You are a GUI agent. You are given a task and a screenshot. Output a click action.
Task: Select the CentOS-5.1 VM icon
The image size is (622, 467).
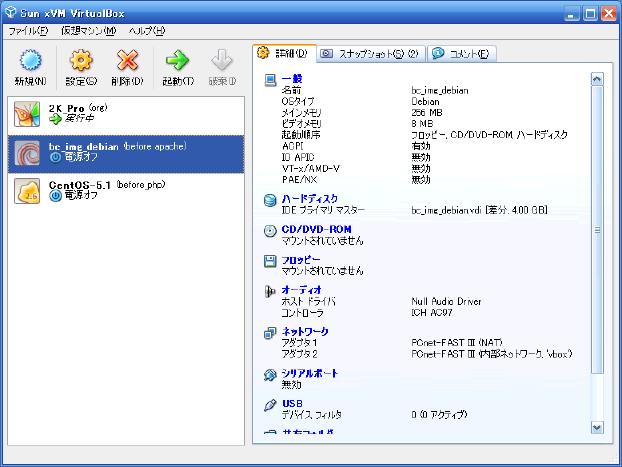[27, 191]
